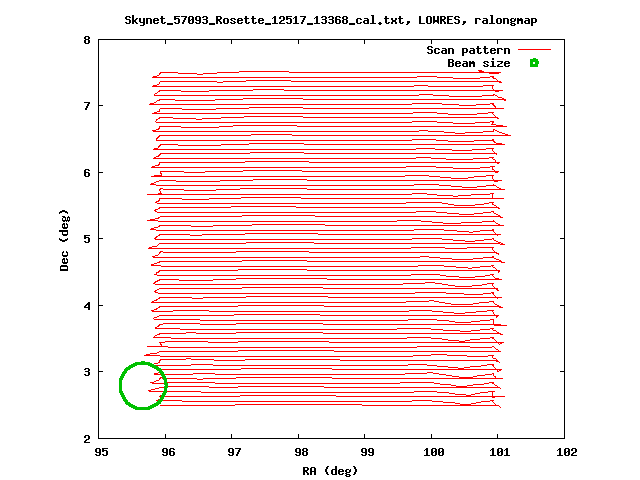Click x-axis tick label 99

click(x=367, y=452)
